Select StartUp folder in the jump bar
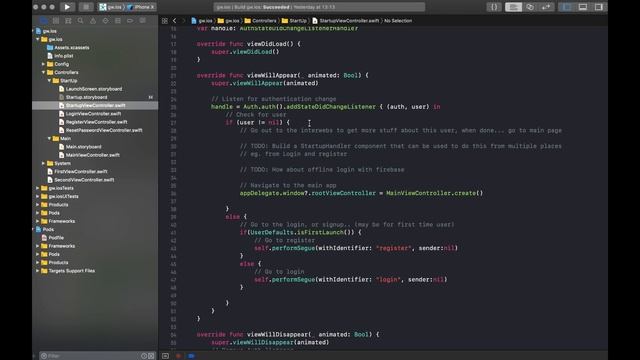The height and width of the screenshot is (360, 640). tap(294, 21)
